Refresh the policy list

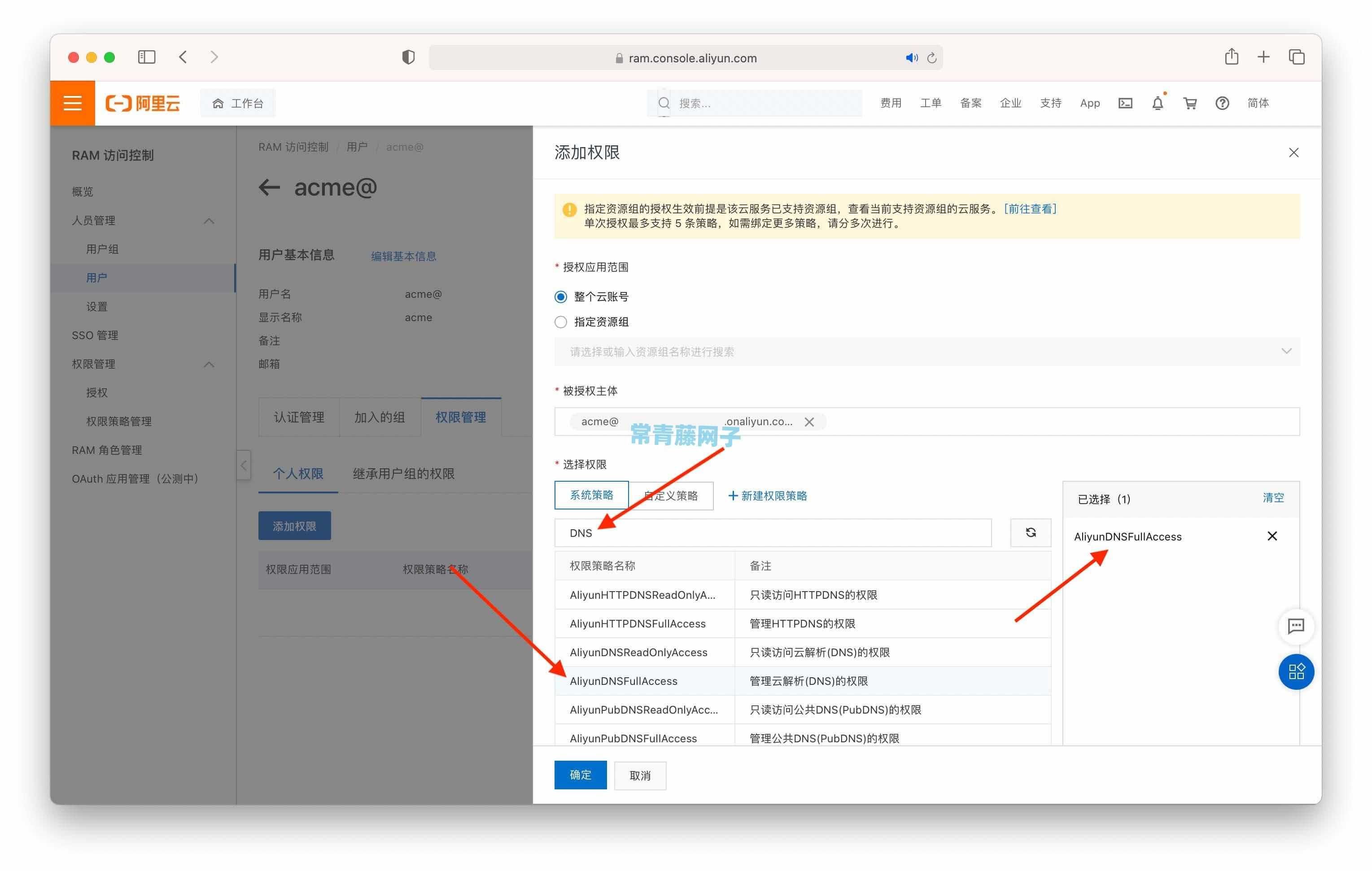point(1030,533)
